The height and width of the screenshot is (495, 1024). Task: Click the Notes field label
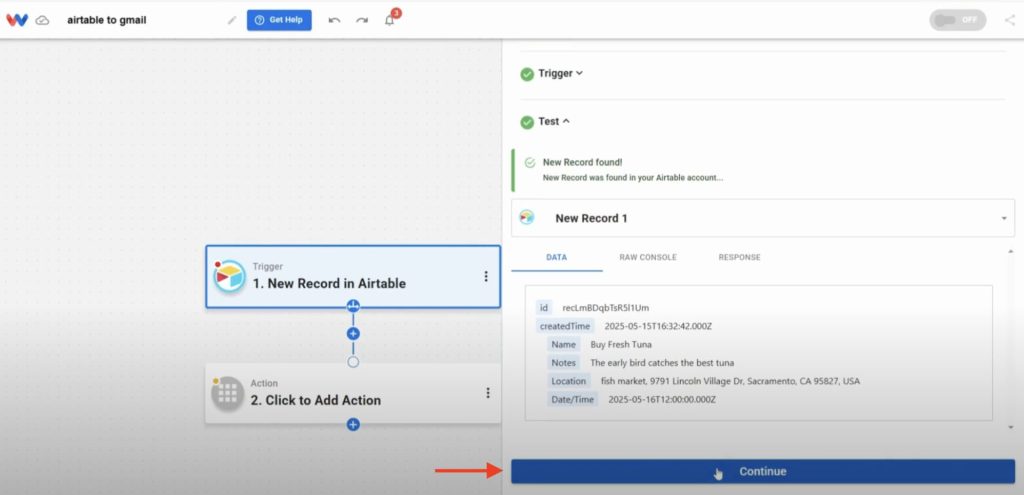[564, 362]
